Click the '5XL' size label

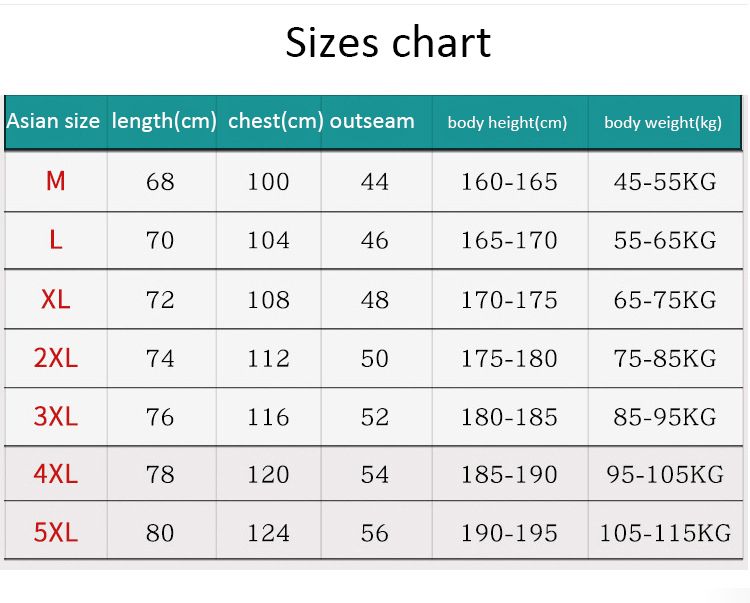55,532
